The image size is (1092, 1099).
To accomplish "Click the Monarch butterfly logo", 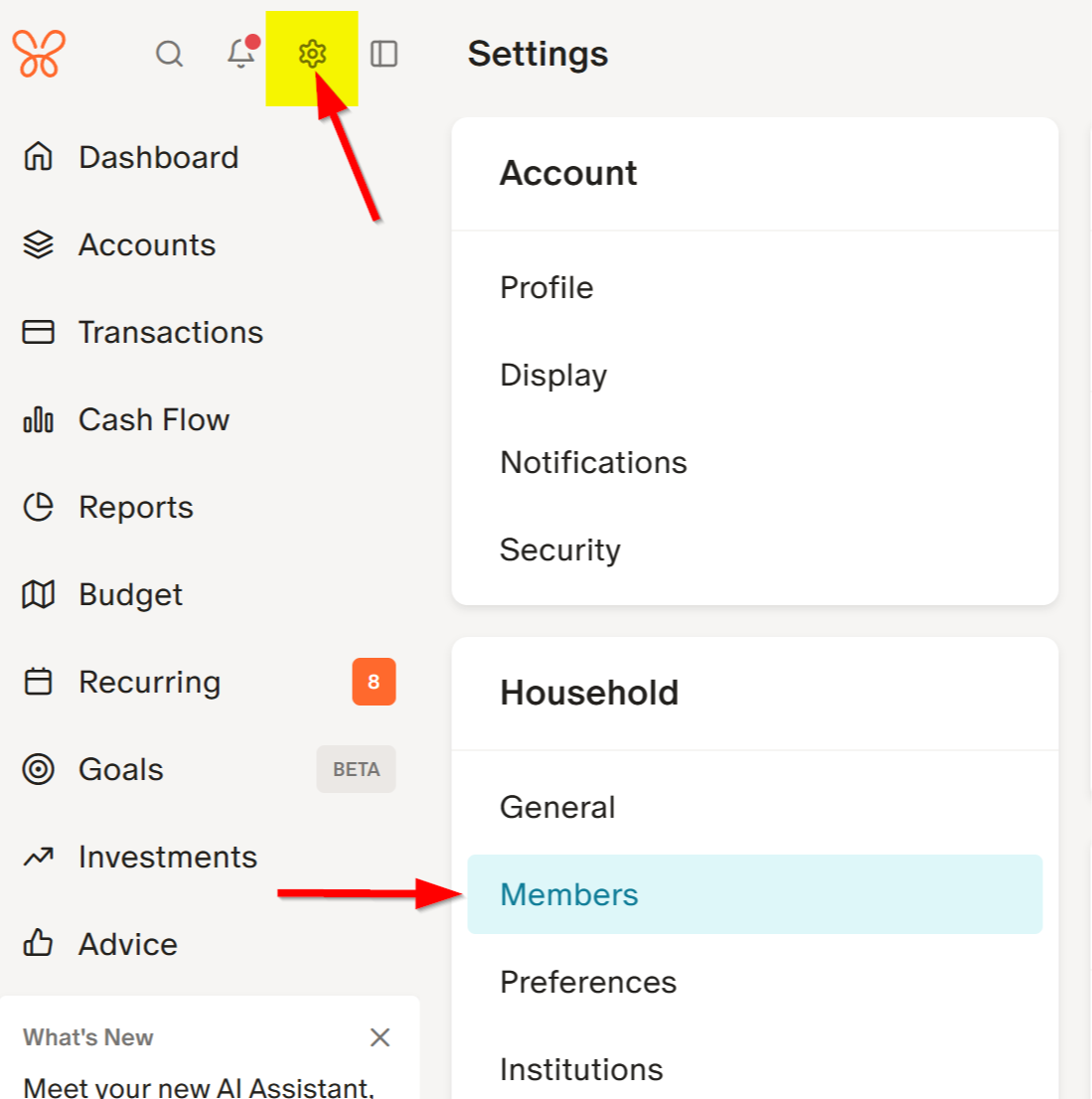I will tap(39, 54).
